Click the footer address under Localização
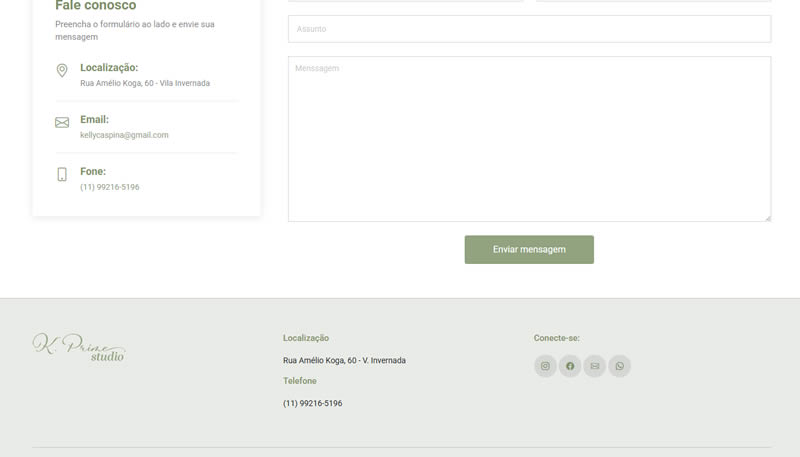 pyautogui.click(x=344, y=360)
